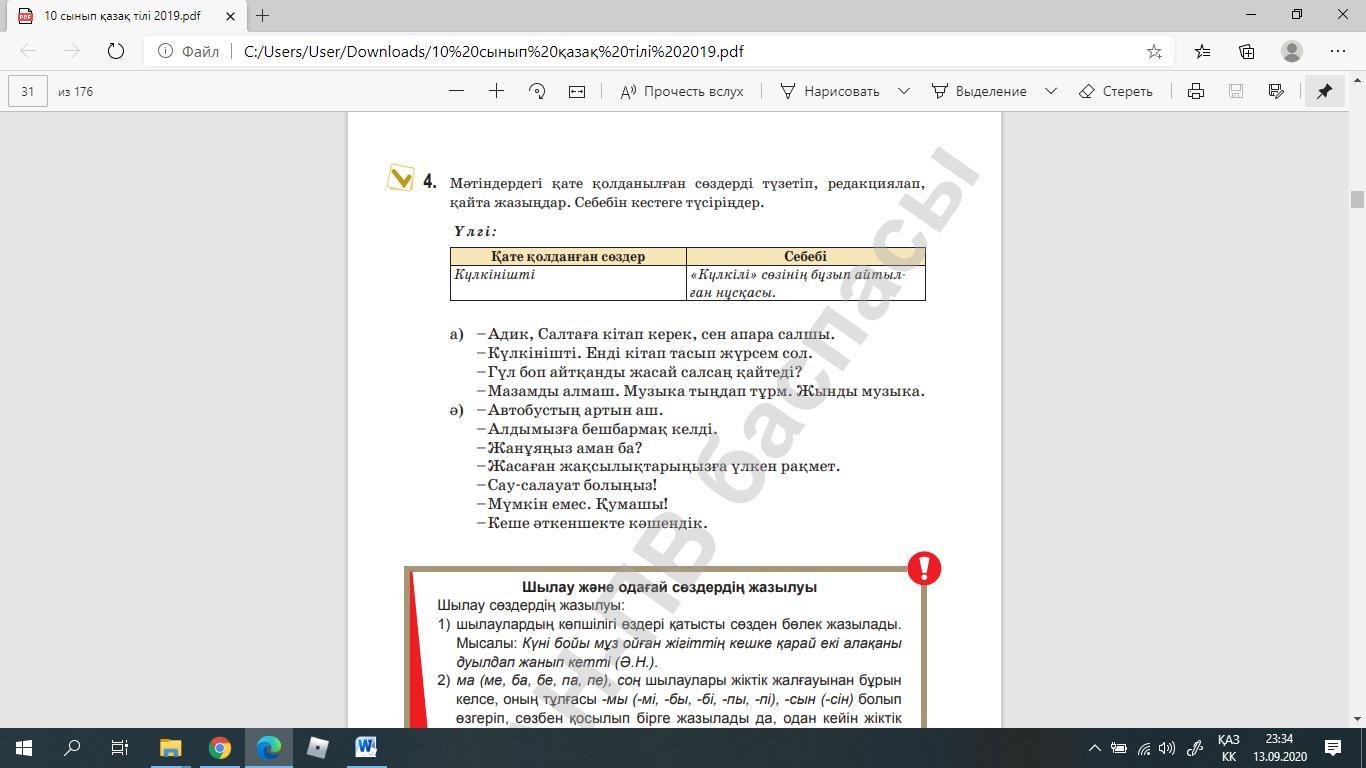The image size is (1366, 768).
Task: Toggle fit to width view
Action: [x=577, y=91]
